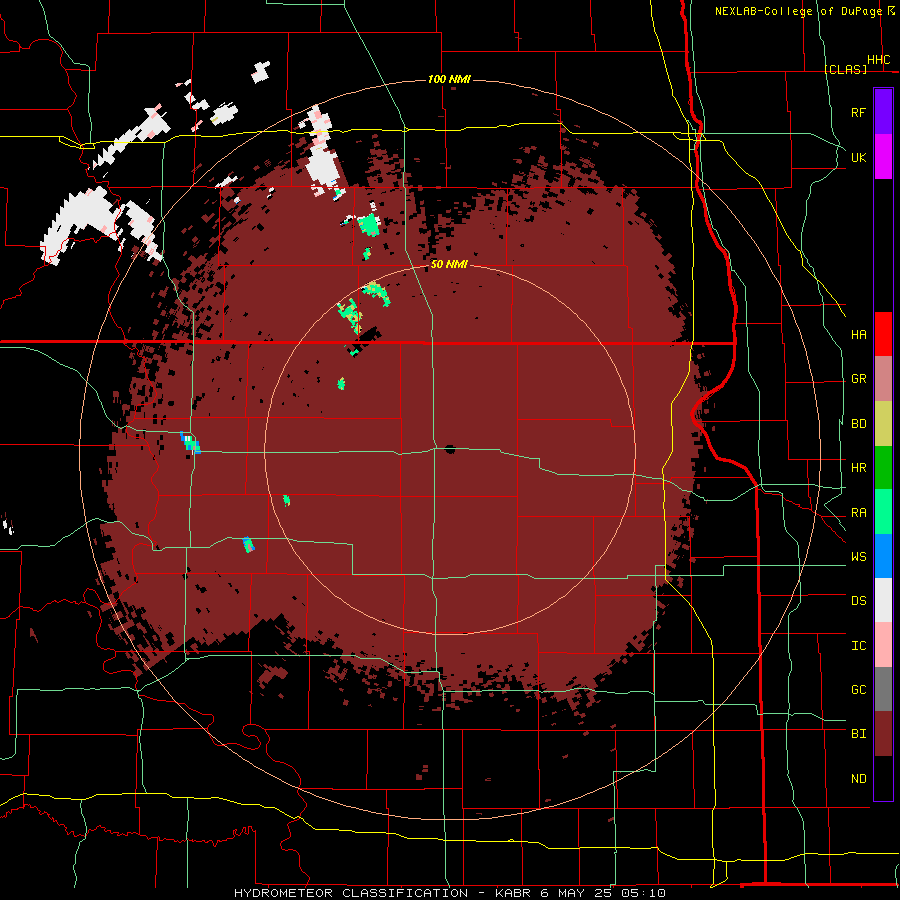
Task: Click the ND black legend swatch
Action: click(x=883, y=778)
